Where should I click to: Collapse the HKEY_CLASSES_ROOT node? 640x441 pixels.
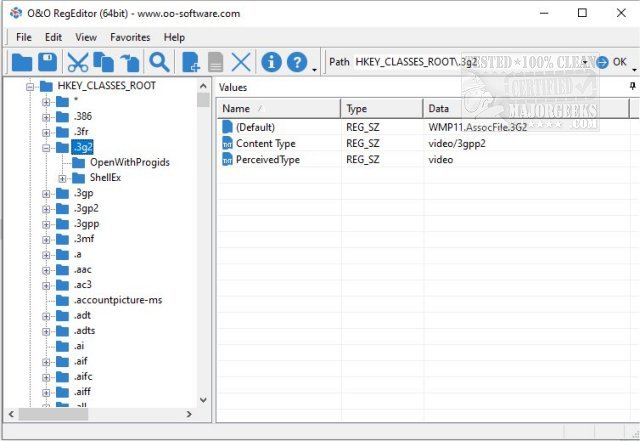coord(30,87)
